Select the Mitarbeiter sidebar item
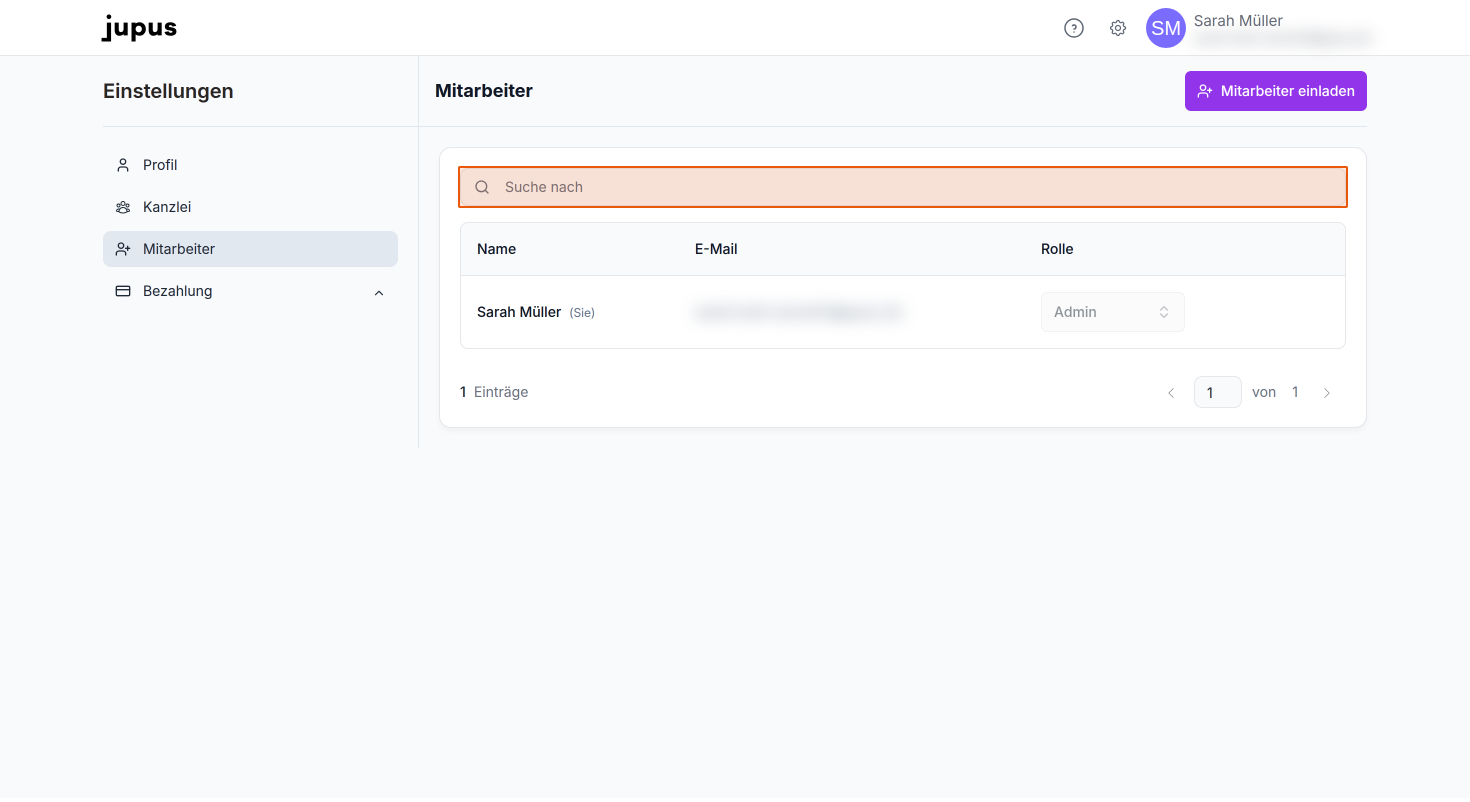Image resolution: width=1470 pixels, height=802 pixels. [x=250, y=249]
